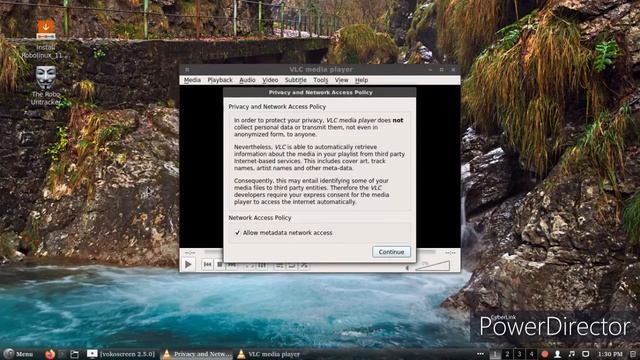Switch to VLC media player taskbar entry
The width and height of the screenshot is (640, 360).
click(x=269, y=354)
